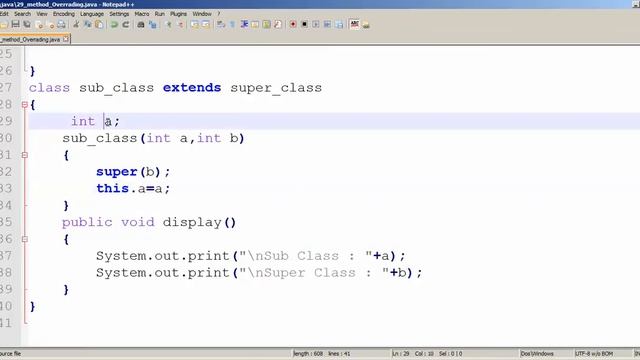Open the Search menu
Screen dimensions: 640x360
(x=22, y=14)
